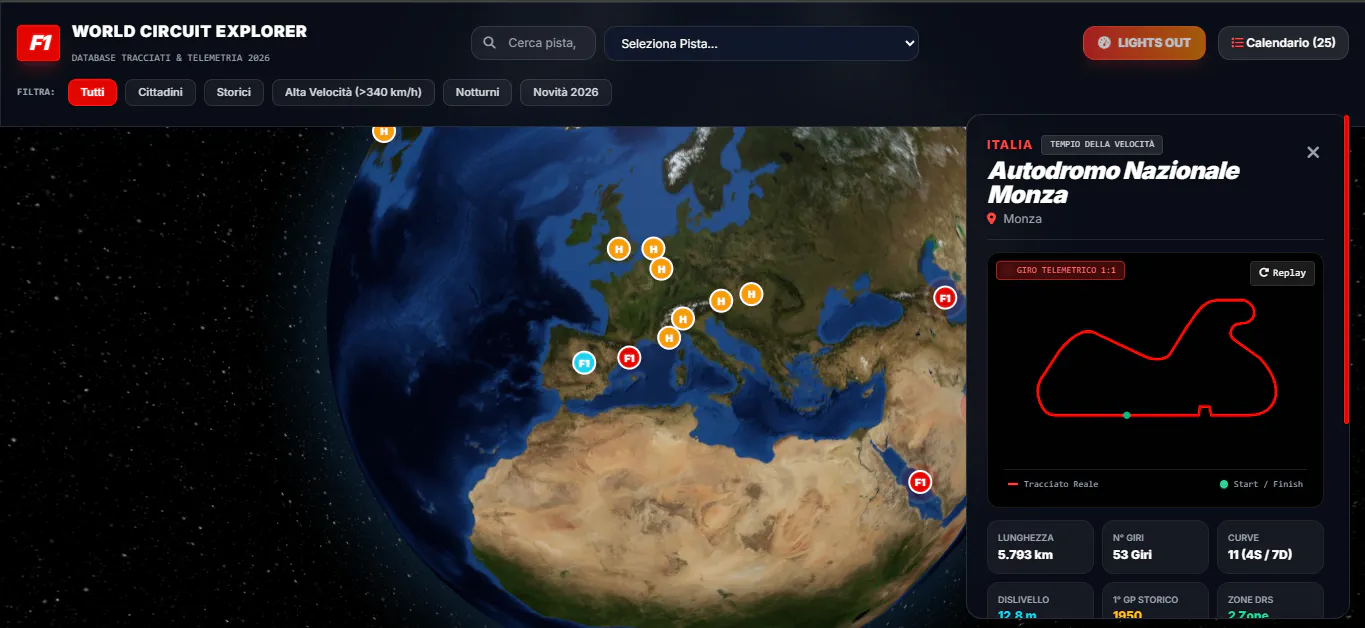Screen dimensions: 1365x628
Task: Select the cyan F1 marker in central Spain
Action: pyautogui.click(x=584, y=362)
